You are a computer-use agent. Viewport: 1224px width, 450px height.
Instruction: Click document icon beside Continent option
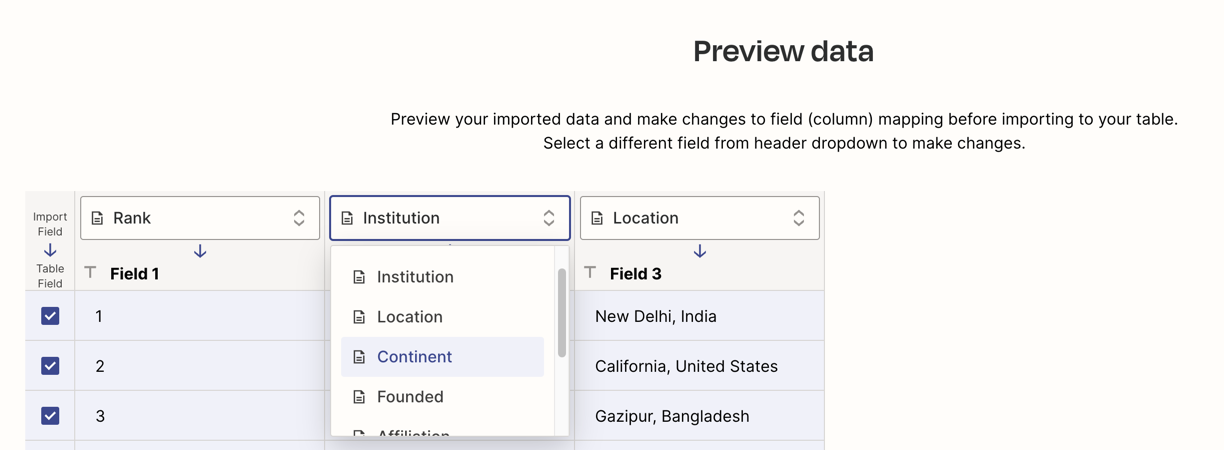pyautogui.click(x=359, y=357)
